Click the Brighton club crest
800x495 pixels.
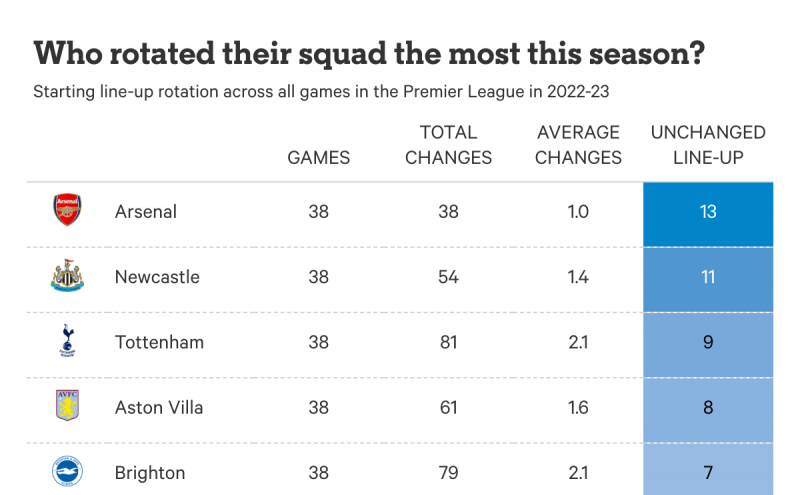coord(67,471)
